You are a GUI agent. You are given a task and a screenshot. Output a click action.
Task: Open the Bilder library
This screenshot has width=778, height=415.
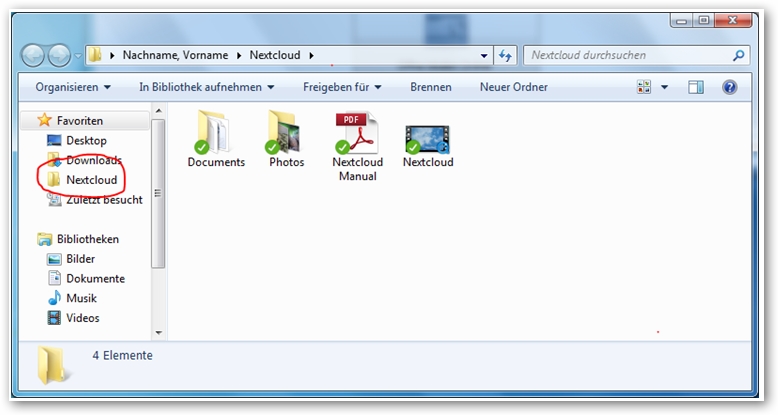click(80, 259)
